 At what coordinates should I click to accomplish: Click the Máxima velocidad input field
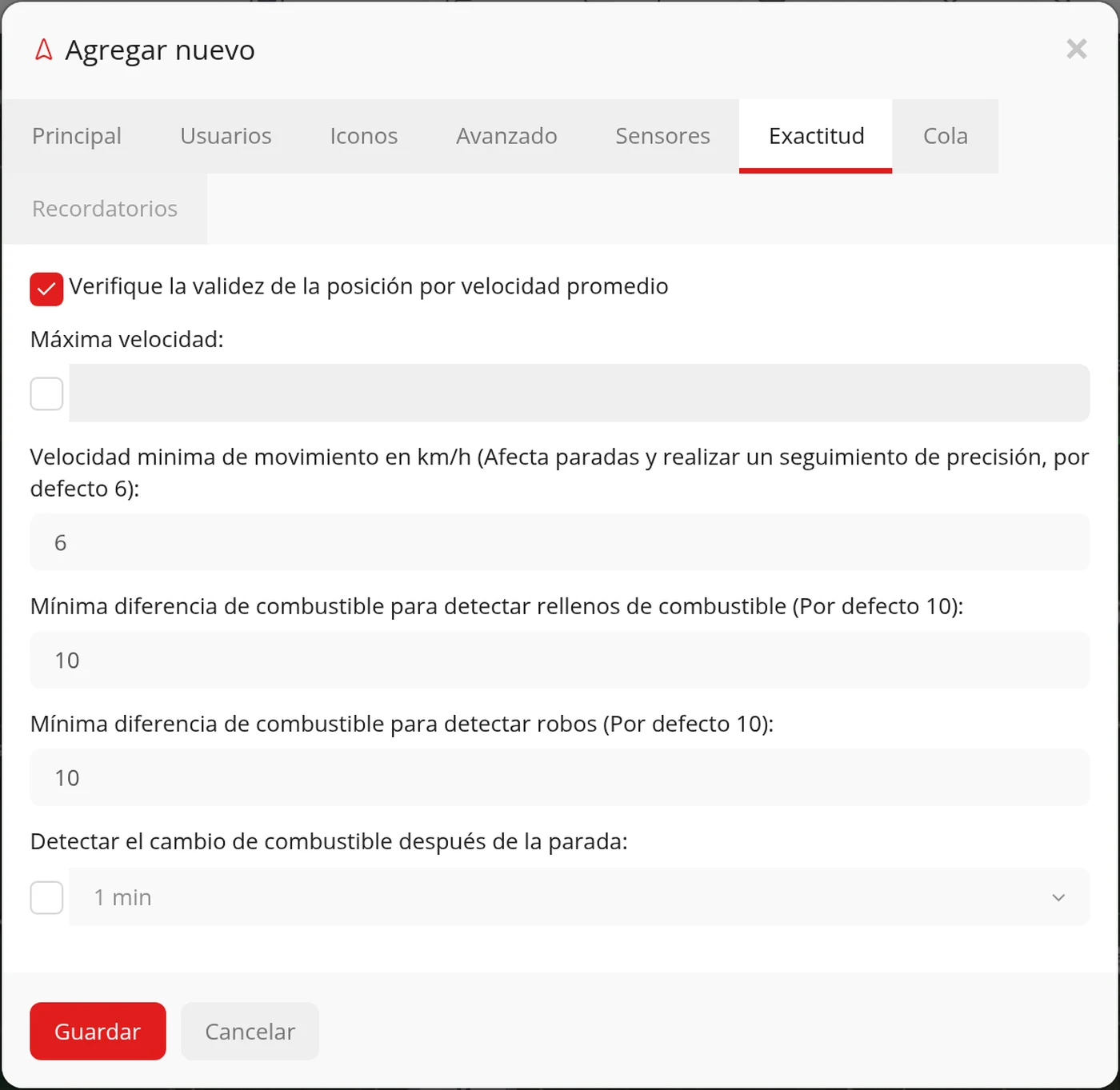[579, 393]
